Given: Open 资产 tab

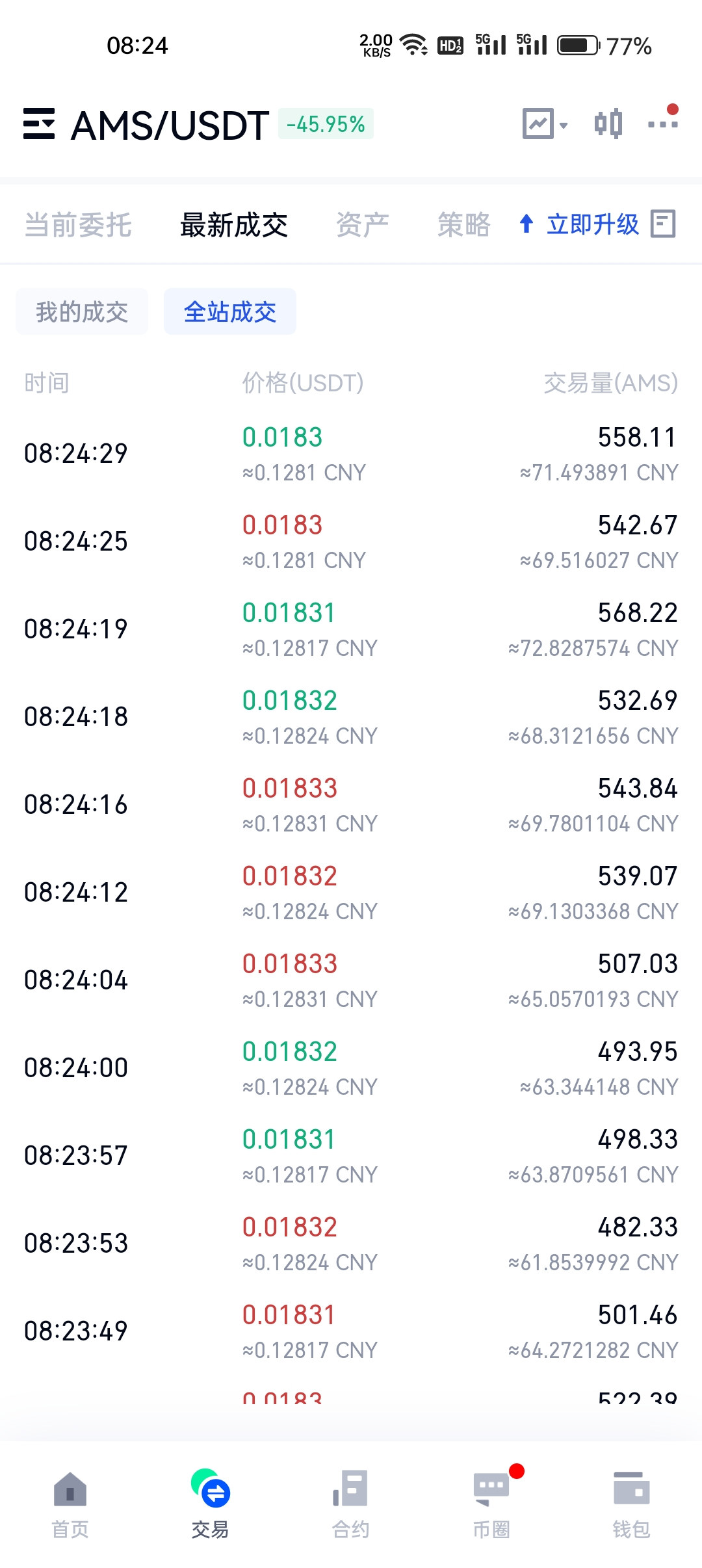Looking at the screenshot, I should 362,225.
